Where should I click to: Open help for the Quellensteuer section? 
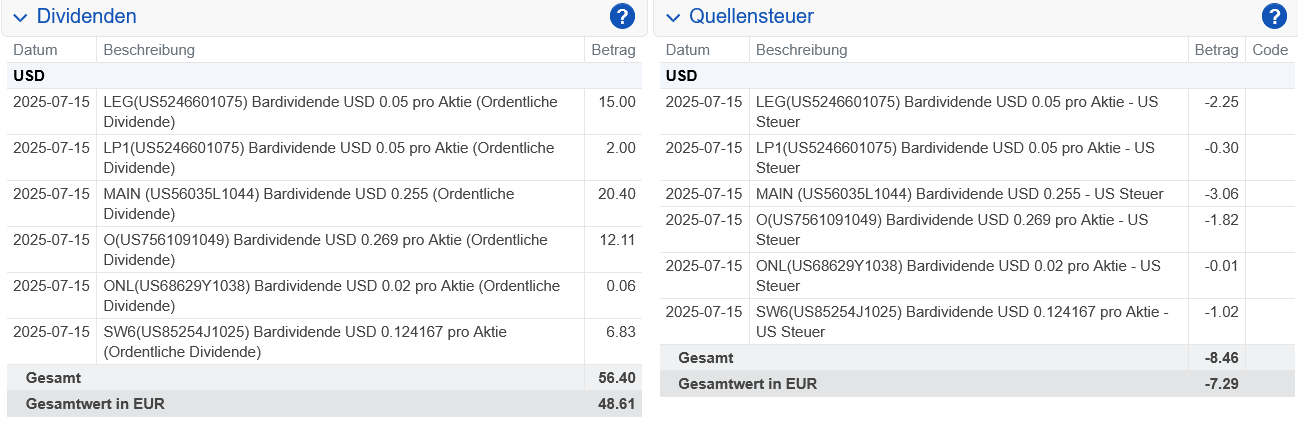pyautogui.click(x=1273, y=16)
